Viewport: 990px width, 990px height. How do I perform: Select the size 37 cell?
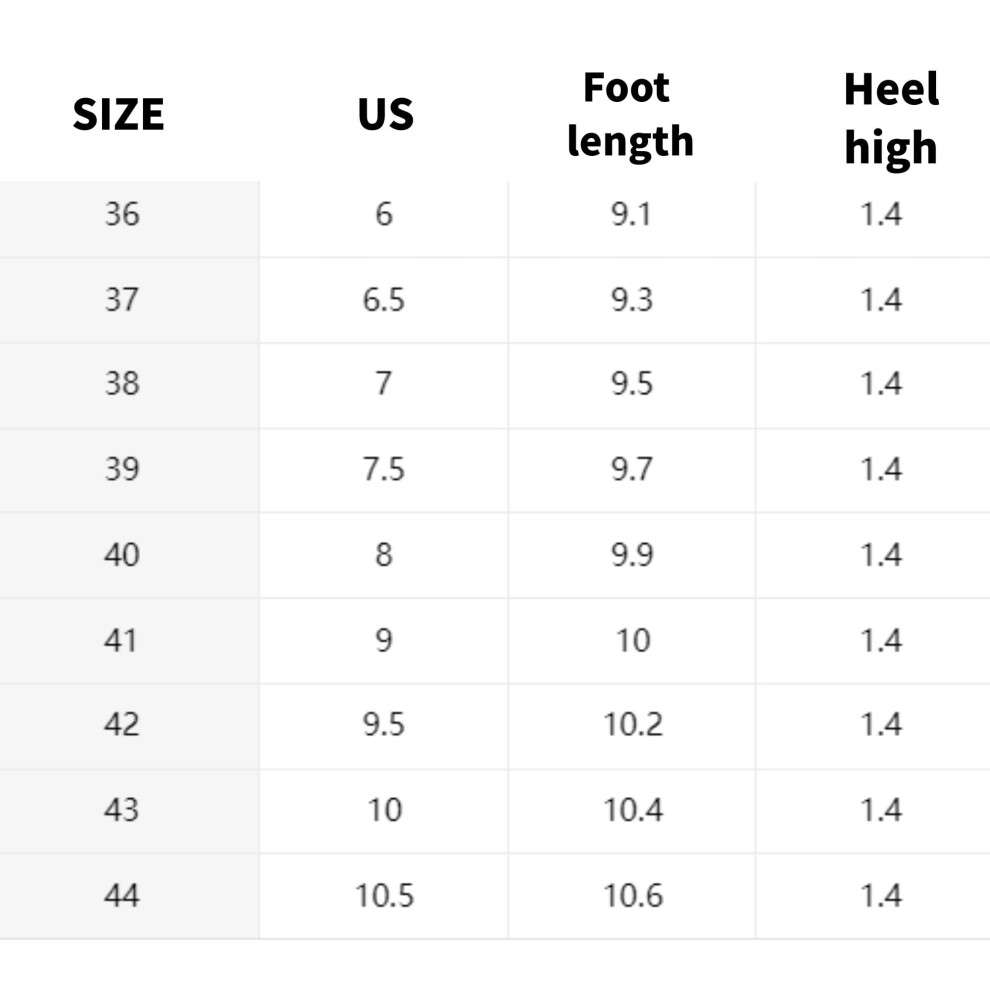coord(129,301)
